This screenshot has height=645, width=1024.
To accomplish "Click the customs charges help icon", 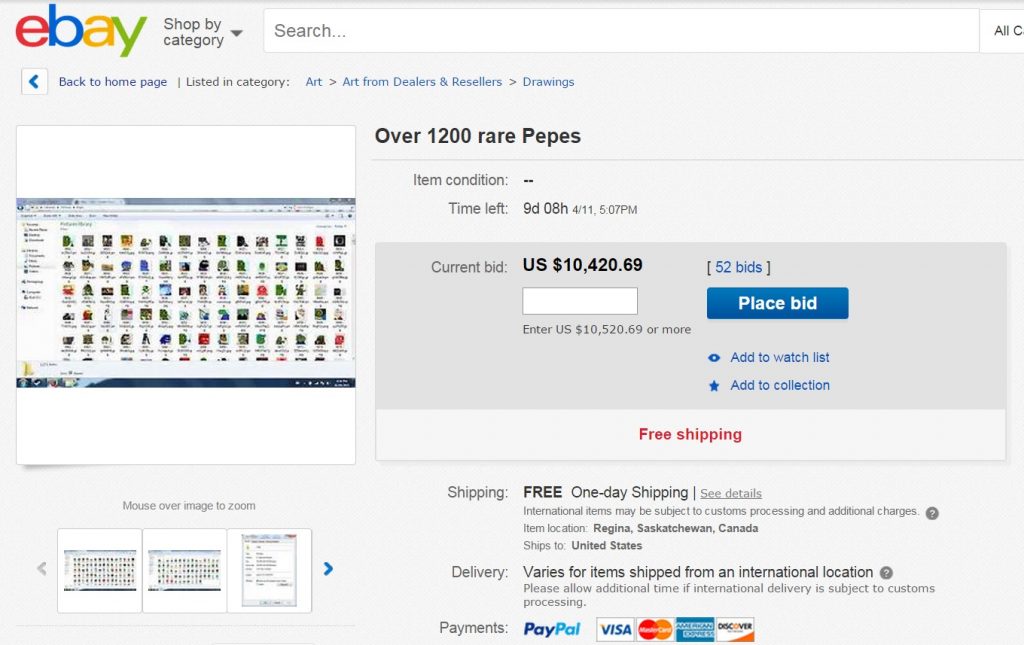I will tap(932, 513).
